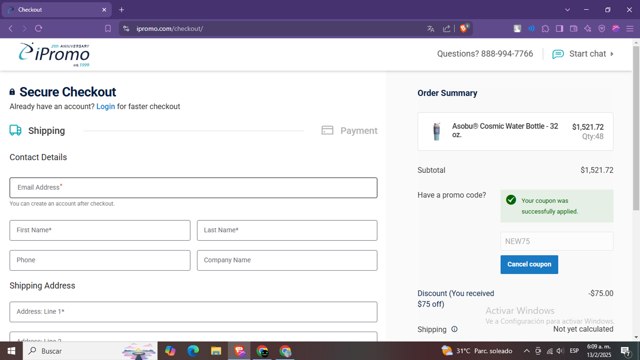Focus the Address Line 1 field
Viewport: 640px width, 360px height.
tap(193, 312)
